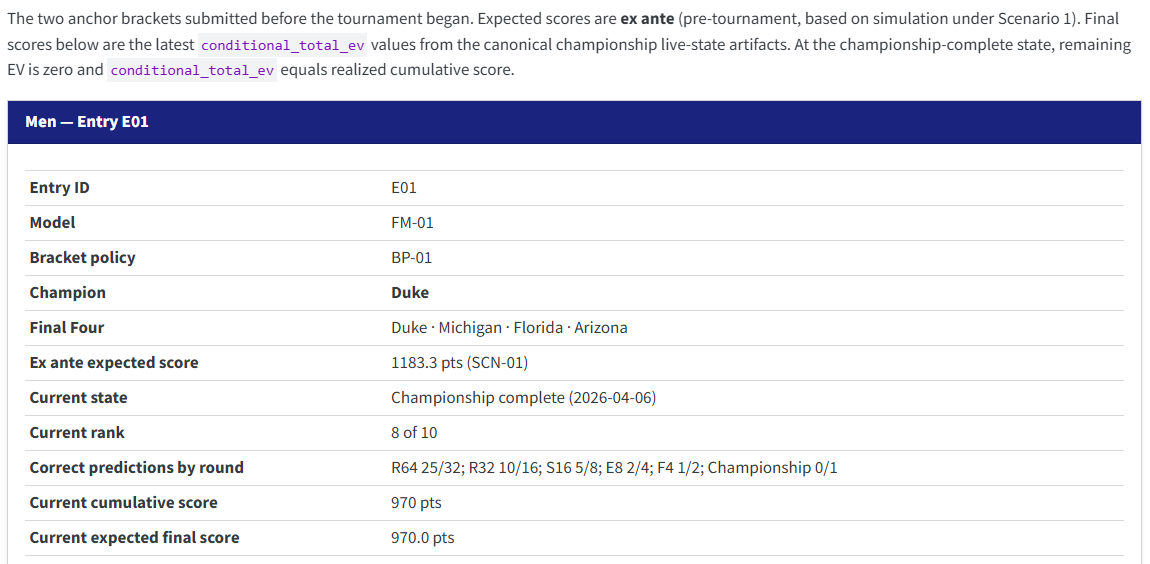Click the Current state row label
The height and width of the screenshot is (564, 1150).
[x=78, y=398]
